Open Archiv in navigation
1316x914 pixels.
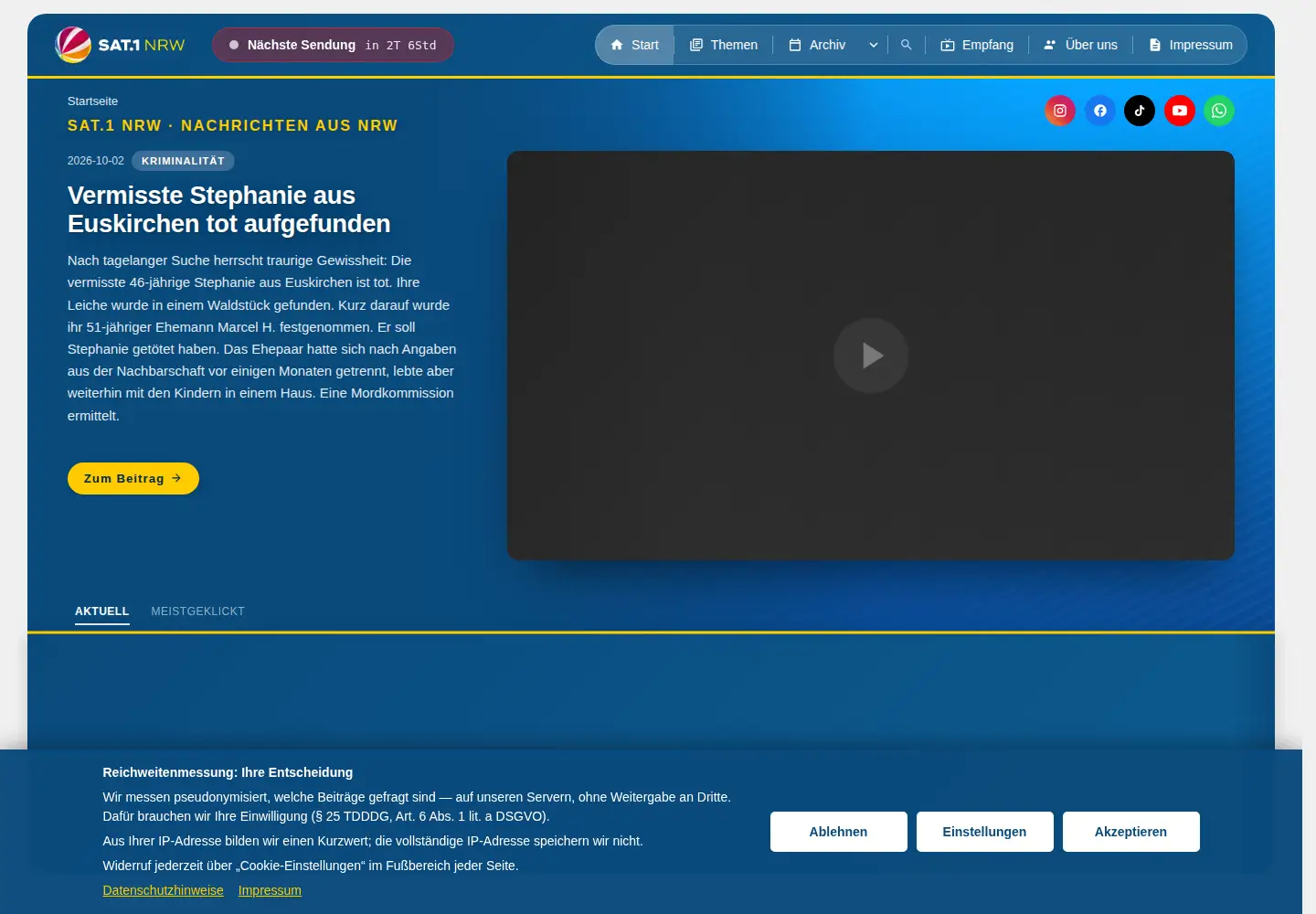pyautogui.click(x=818, y=45)
